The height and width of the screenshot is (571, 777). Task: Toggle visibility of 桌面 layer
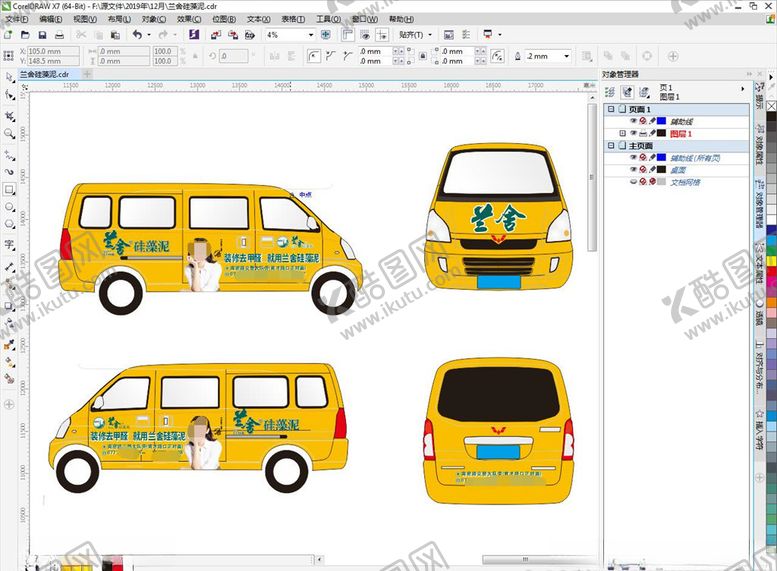(x=633, y=170)
